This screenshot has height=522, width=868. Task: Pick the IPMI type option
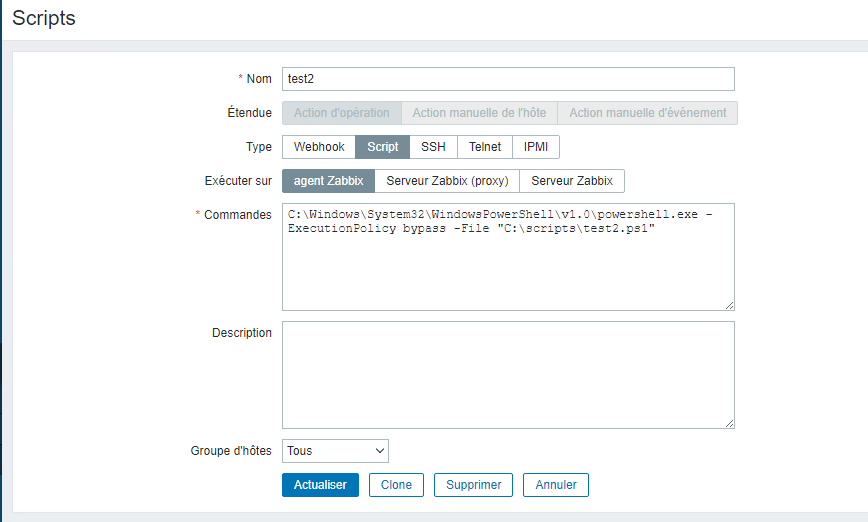tap(536, 147)
